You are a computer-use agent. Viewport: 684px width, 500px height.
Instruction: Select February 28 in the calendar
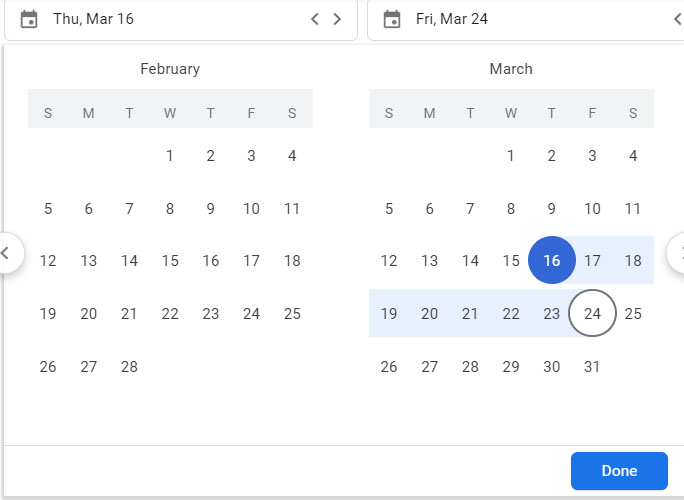coord(129,367)
